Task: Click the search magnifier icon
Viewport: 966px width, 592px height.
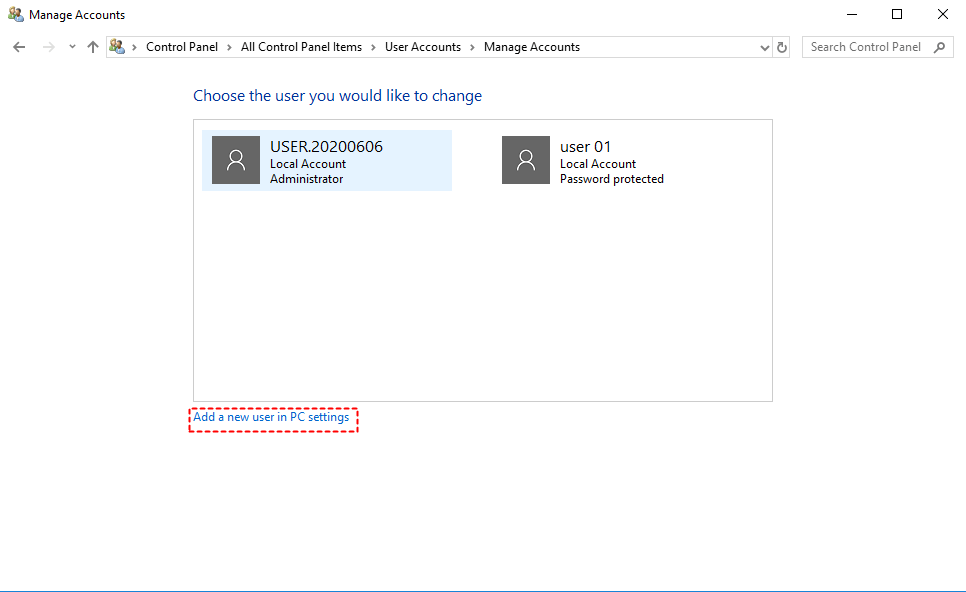Action: coord(940,47)
